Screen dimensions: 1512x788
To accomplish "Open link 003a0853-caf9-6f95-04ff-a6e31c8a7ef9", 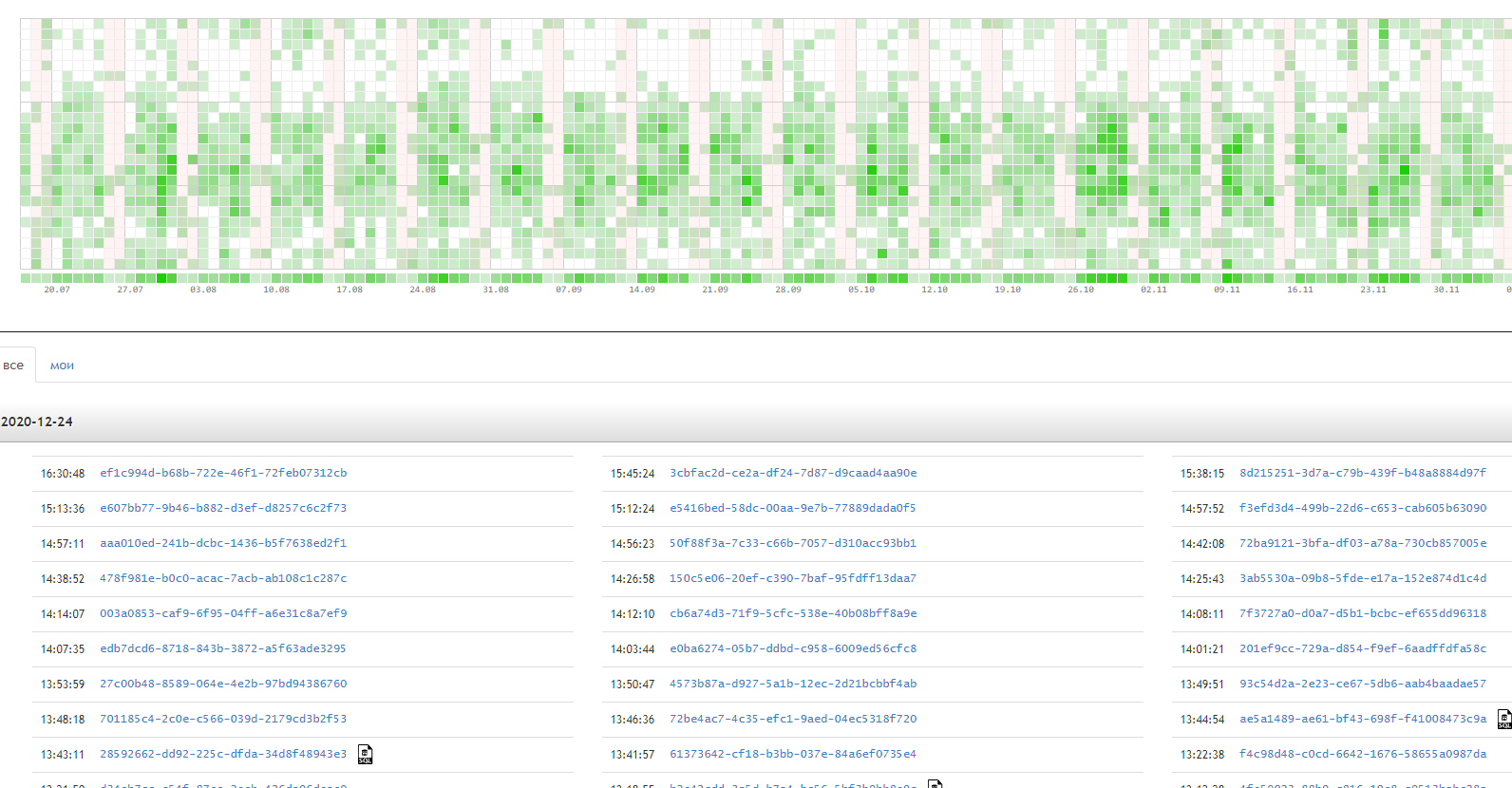I will click(223, 613).
